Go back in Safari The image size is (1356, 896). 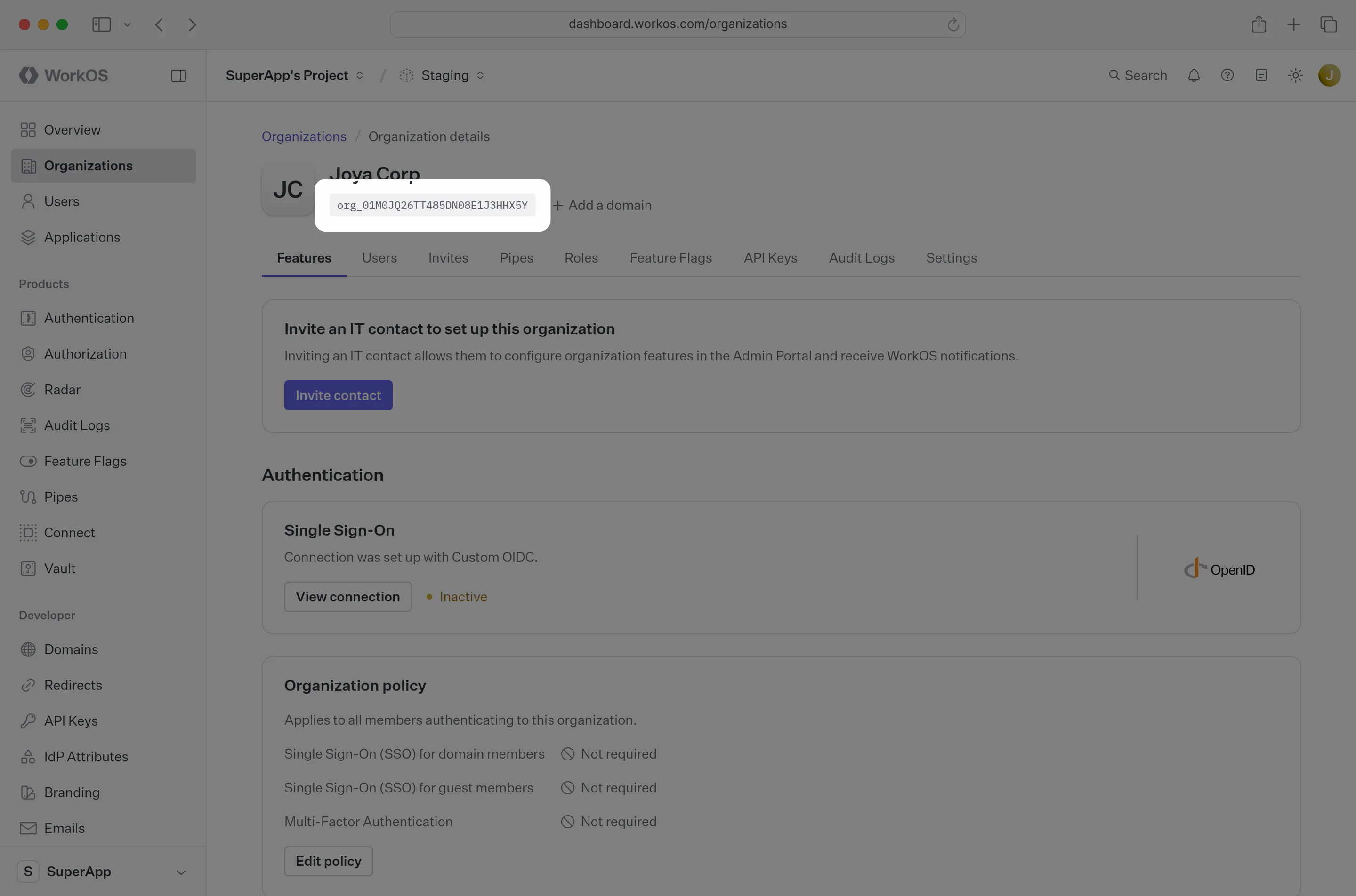click(159, 24)
